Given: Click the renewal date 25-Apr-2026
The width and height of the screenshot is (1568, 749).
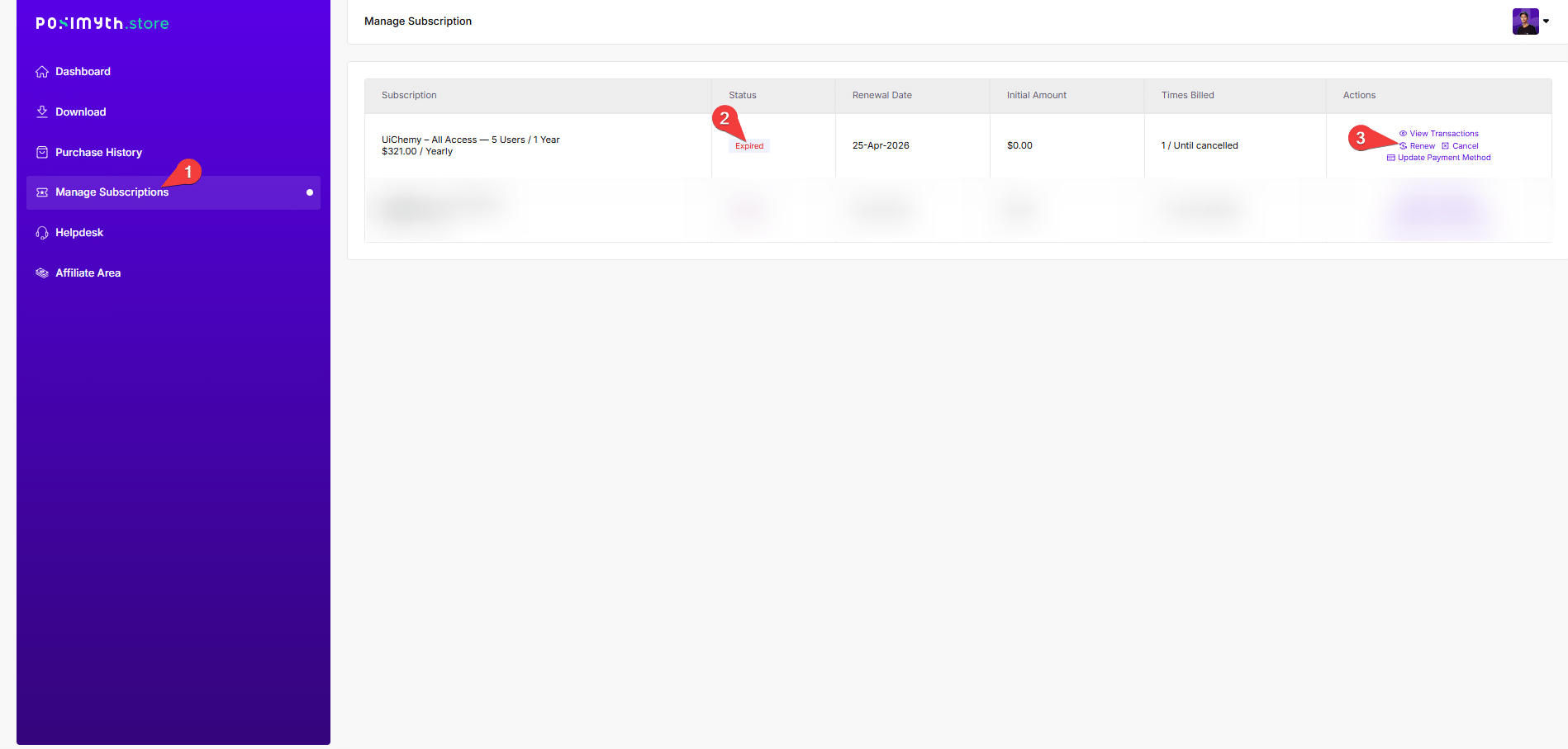Looking at the screenshot, I should tap(881, 145).
